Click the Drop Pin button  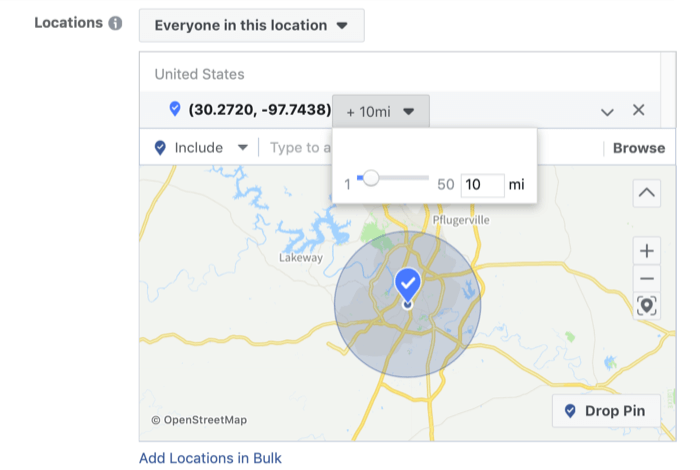click(x=606, y=411)
